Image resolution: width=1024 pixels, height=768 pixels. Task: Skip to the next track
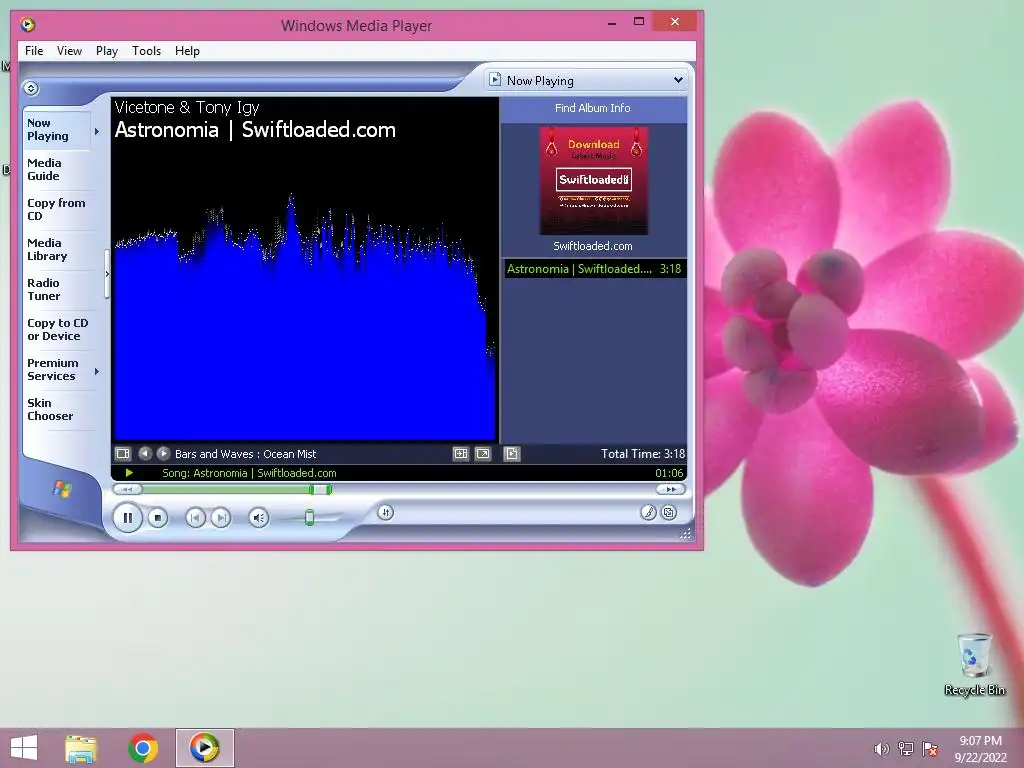coord(221,518)
